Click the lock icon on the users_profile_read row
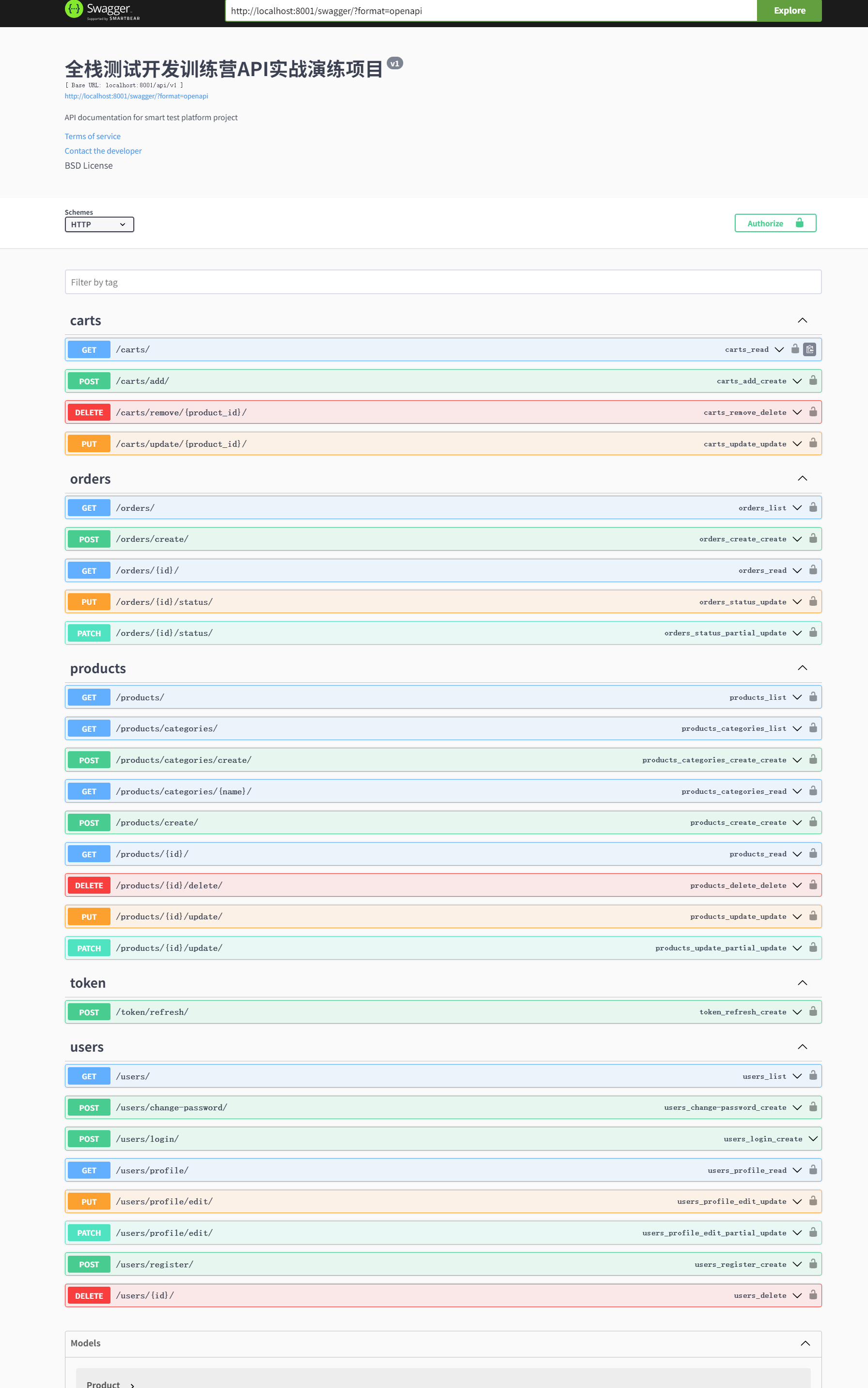868x1388 pixels. click(x=813, y=1169)
